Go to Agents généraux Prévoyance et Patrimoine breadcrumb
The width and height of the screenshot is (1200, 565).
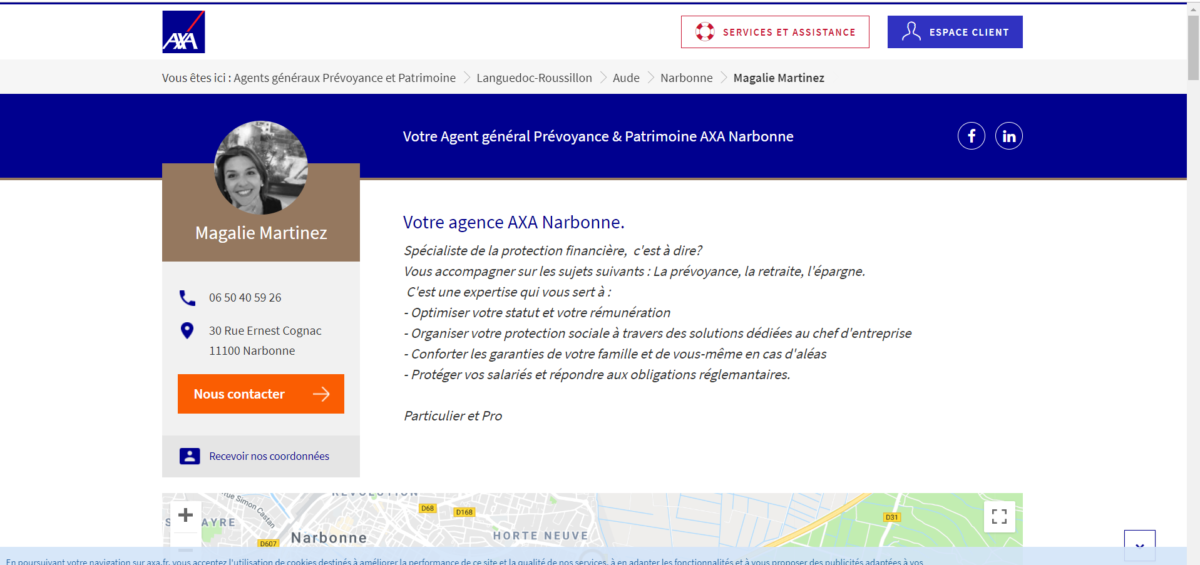[345, 78]
